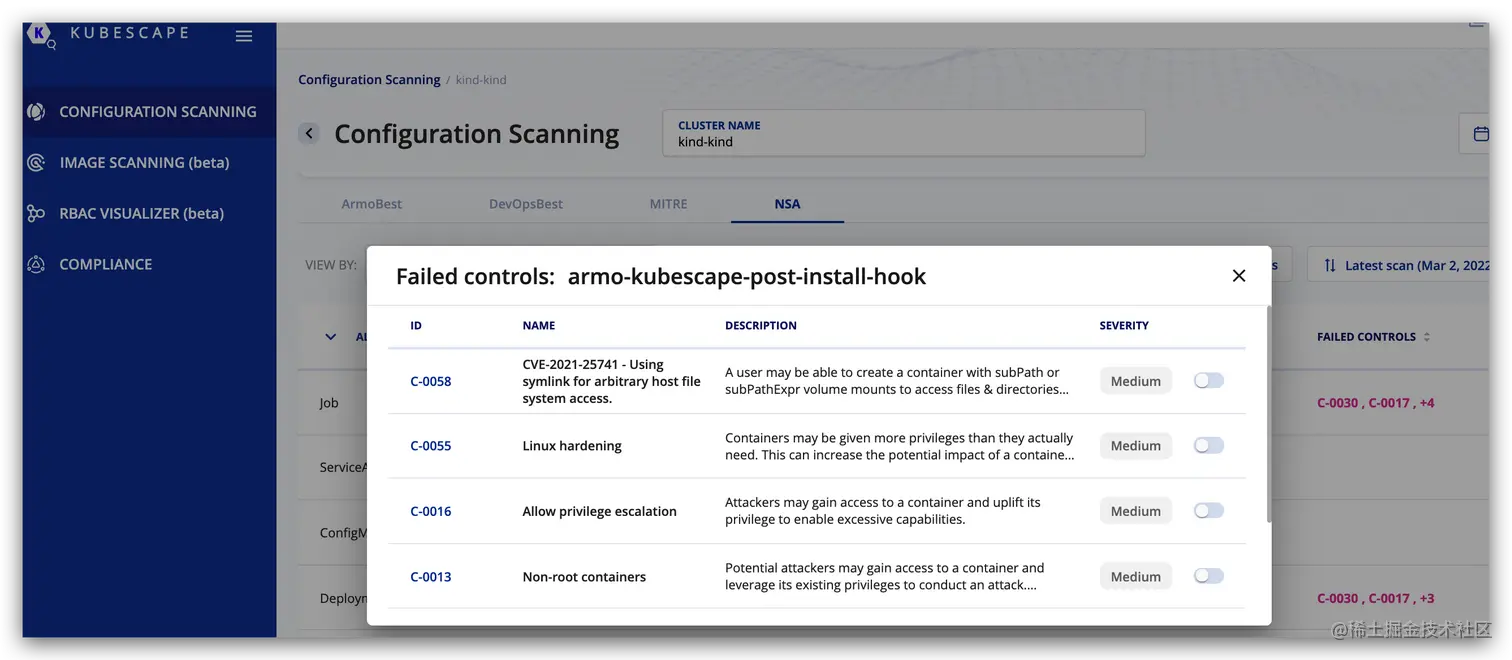The width and height of the screenshot is (1512, 660).
Task: Open Configuration Scanning from the sidebar
Action: [x=149, y=112]
